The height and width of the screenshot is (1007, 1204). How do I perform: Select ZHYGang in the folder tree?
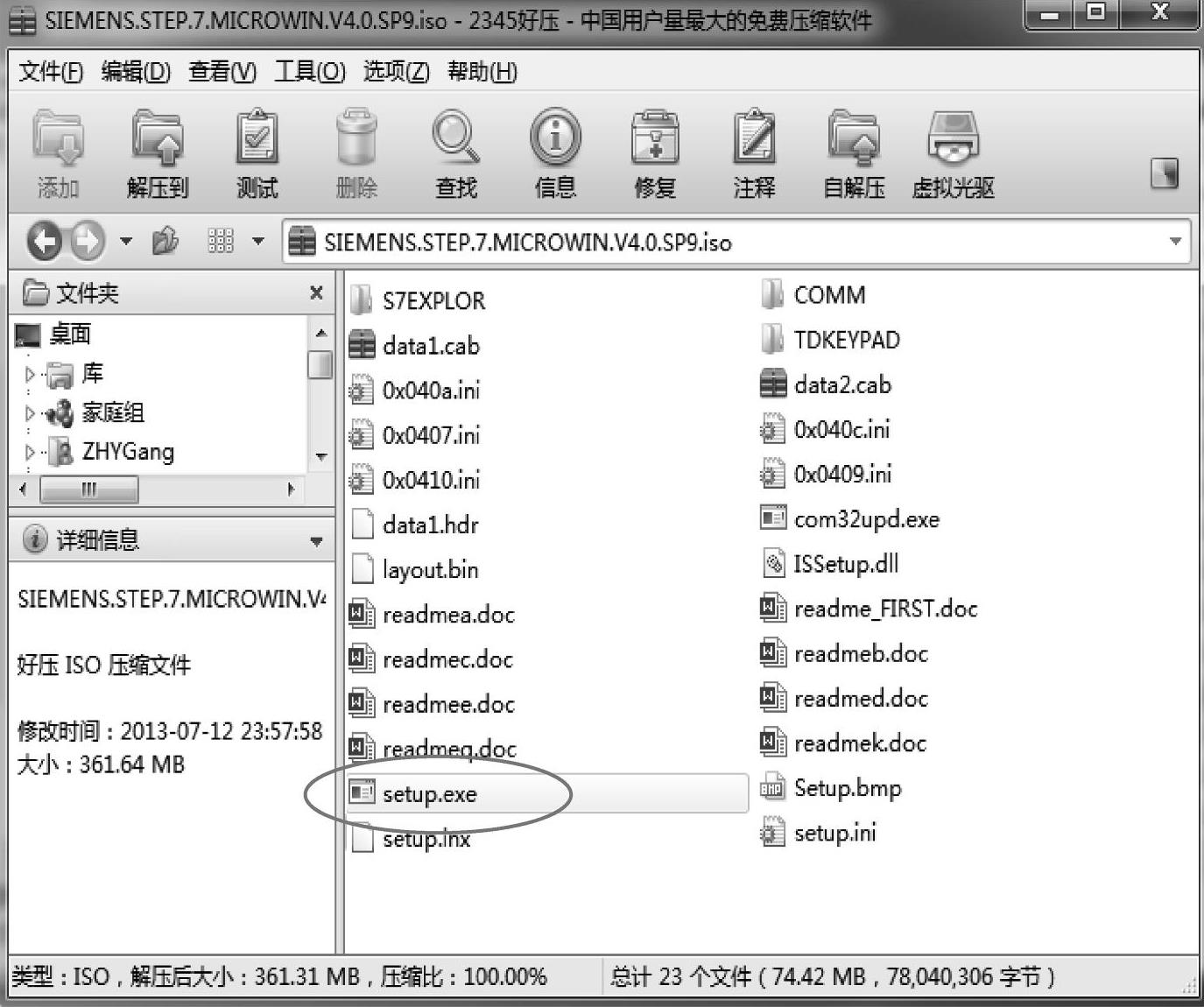click(128, 452)
